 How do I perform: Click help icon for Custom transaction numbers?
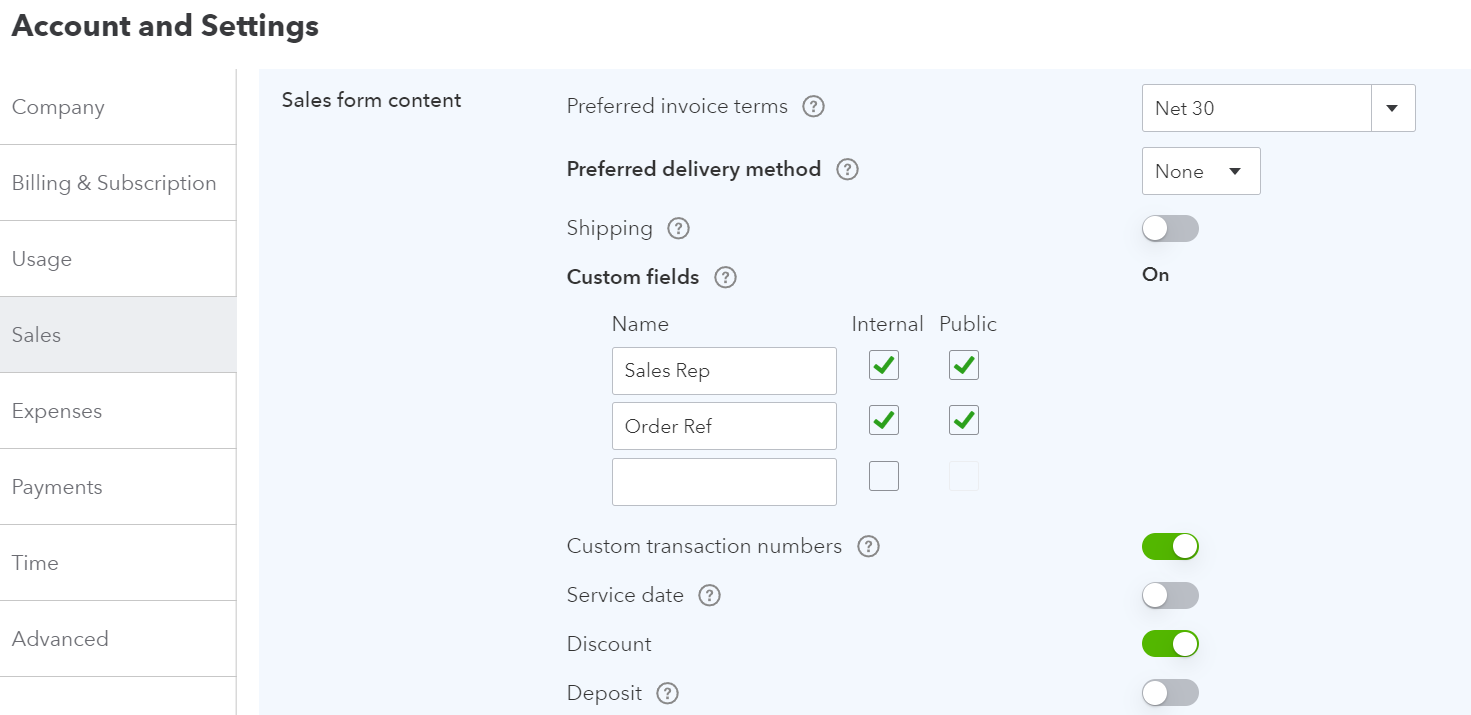pyautogui.click(x=868, y=546)
